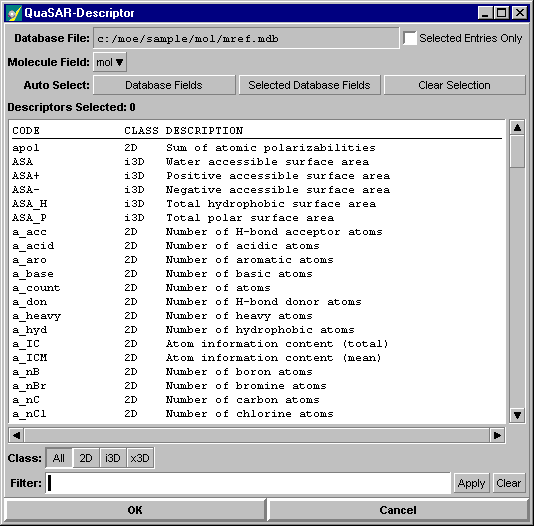
Task: Enable Selected Entries Only checkbox
Action: tap(410, 38)
